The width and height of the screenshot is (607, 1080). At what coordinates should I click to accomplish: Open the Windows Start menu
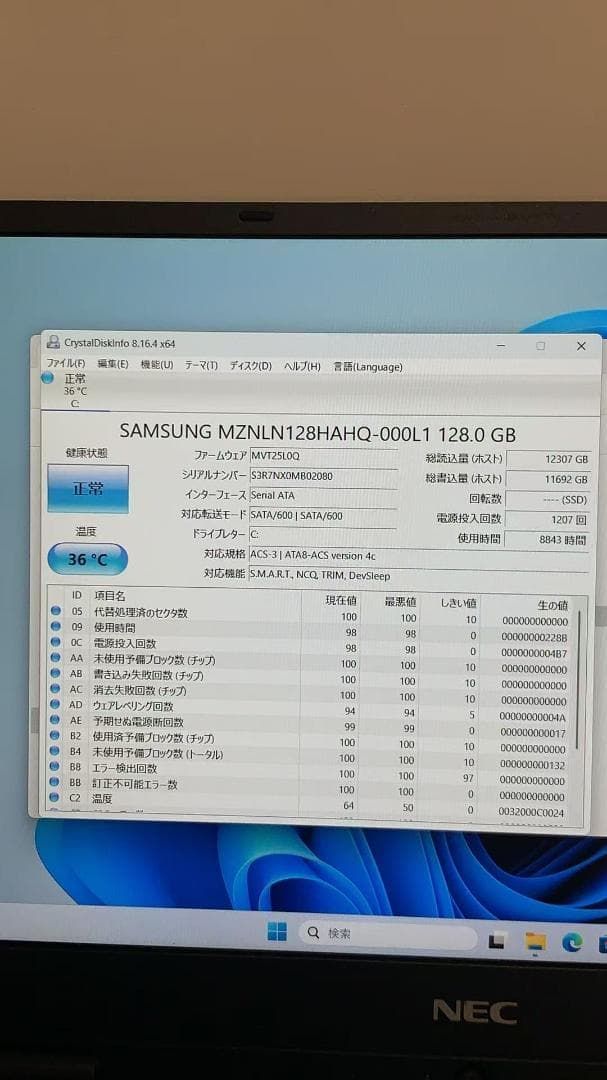pyautogui.click(x=277, y=932)
